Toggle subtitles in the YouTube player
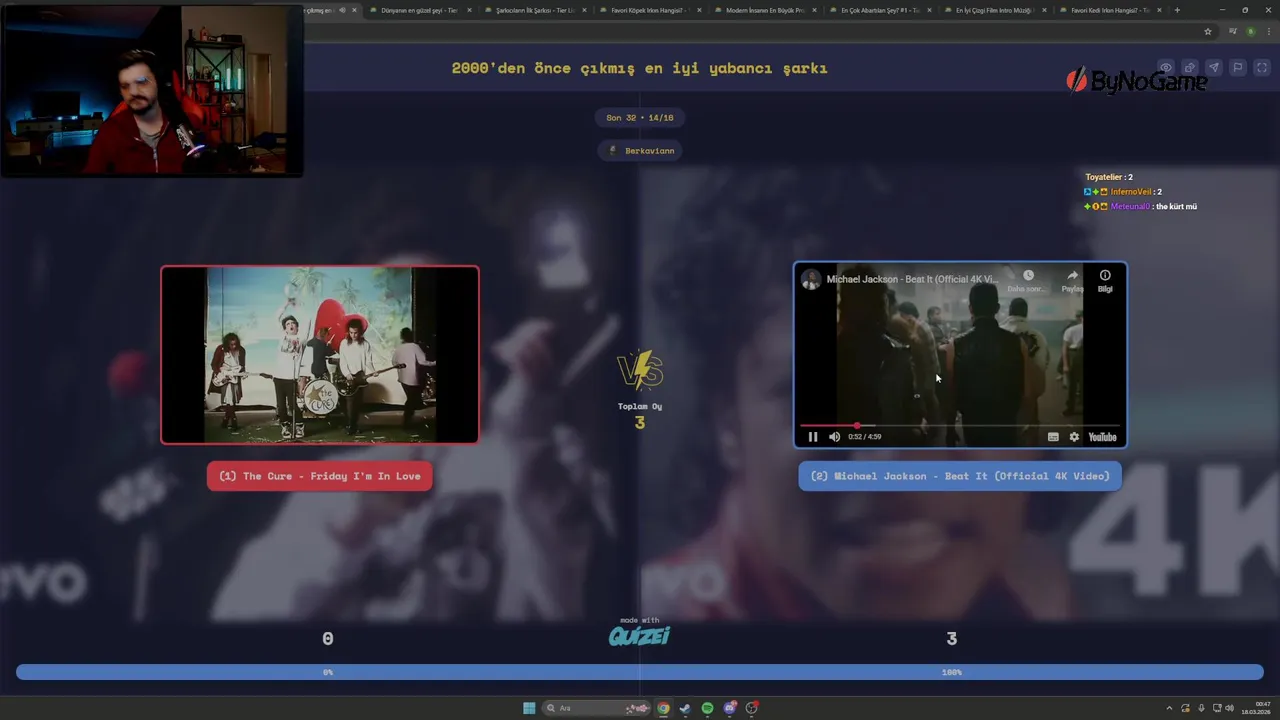Viewport: 1280px width, 720px height. click(x=1053, y=437)
